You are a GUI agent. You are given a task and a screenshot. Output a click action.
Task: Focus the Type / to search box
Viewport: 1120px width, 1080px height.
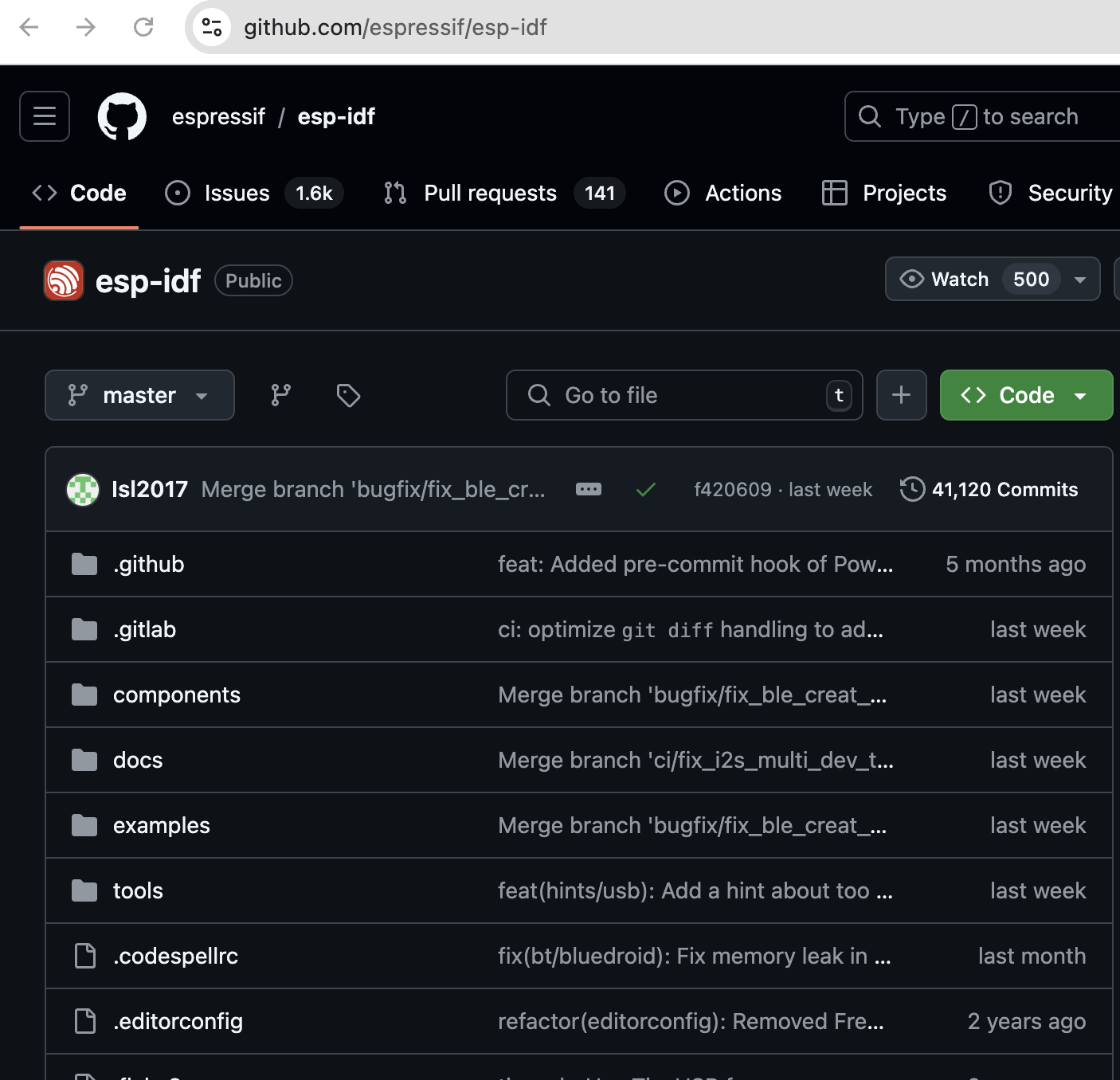click(982, 117)
